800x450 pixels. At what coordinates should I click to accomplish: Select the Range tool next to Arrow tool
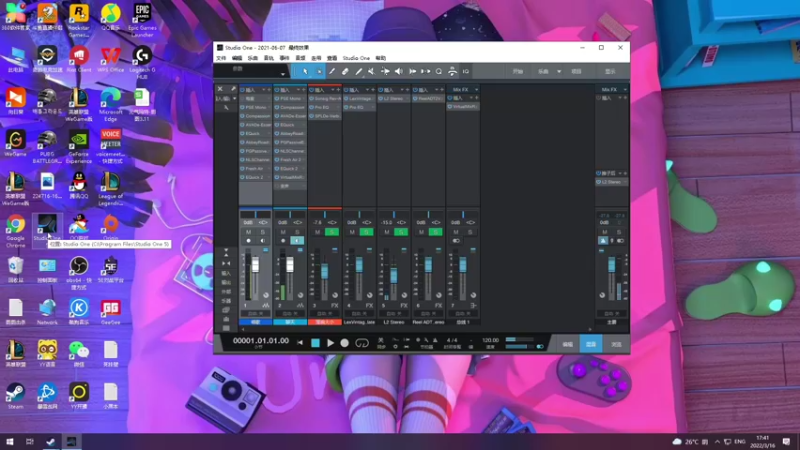pos(318,72)
